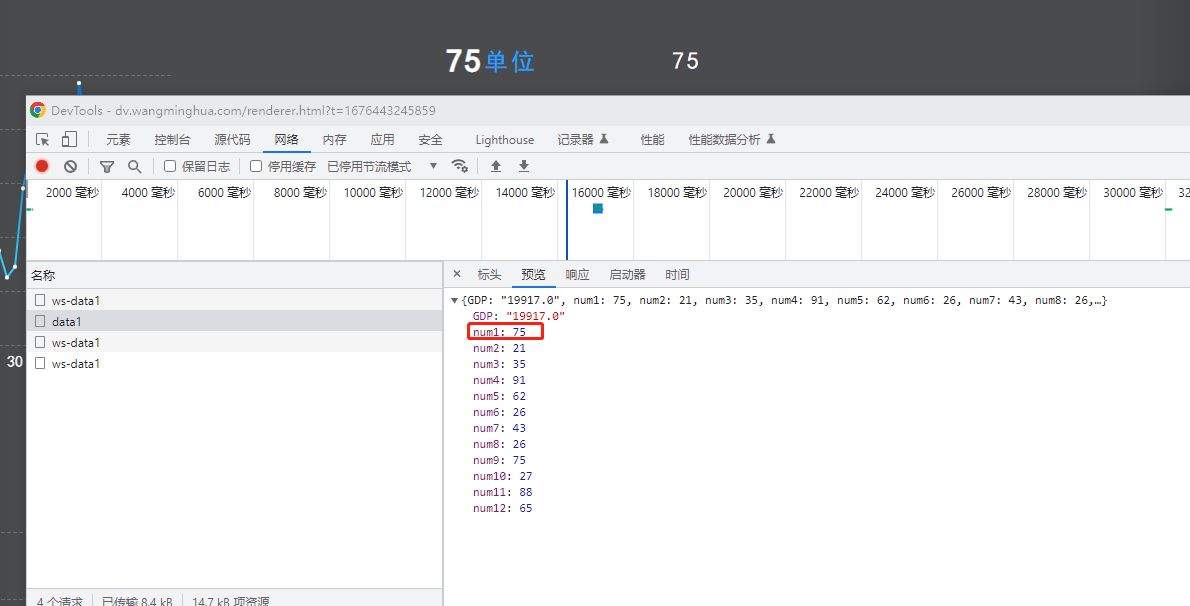Open the extra throttling options arrow
The image size is (1190, 606).
point(434,166)
